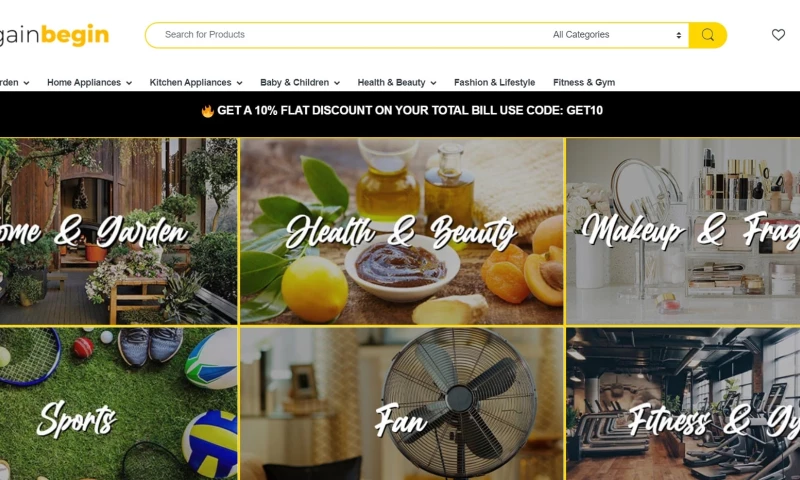The image size is (800, 480).
Task: Open the wishlist heart icon
Action: 778,35
